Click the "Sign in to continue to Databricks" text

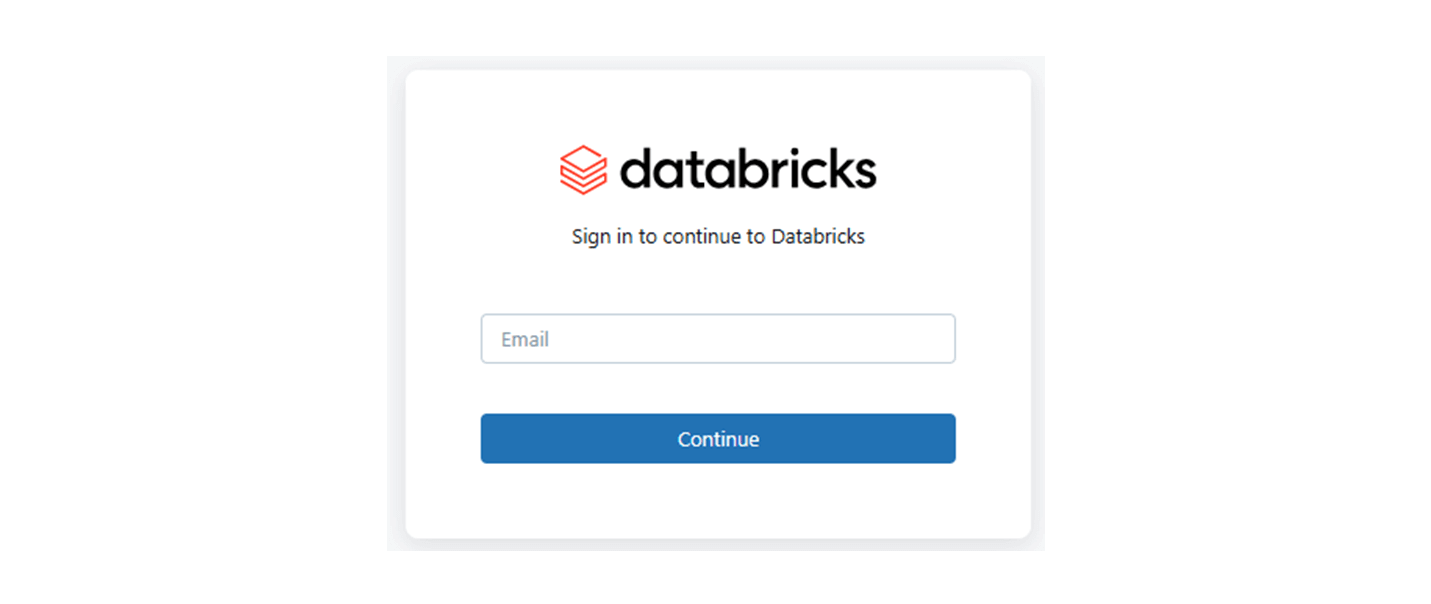pyautogui.click(x=718, y=237)
